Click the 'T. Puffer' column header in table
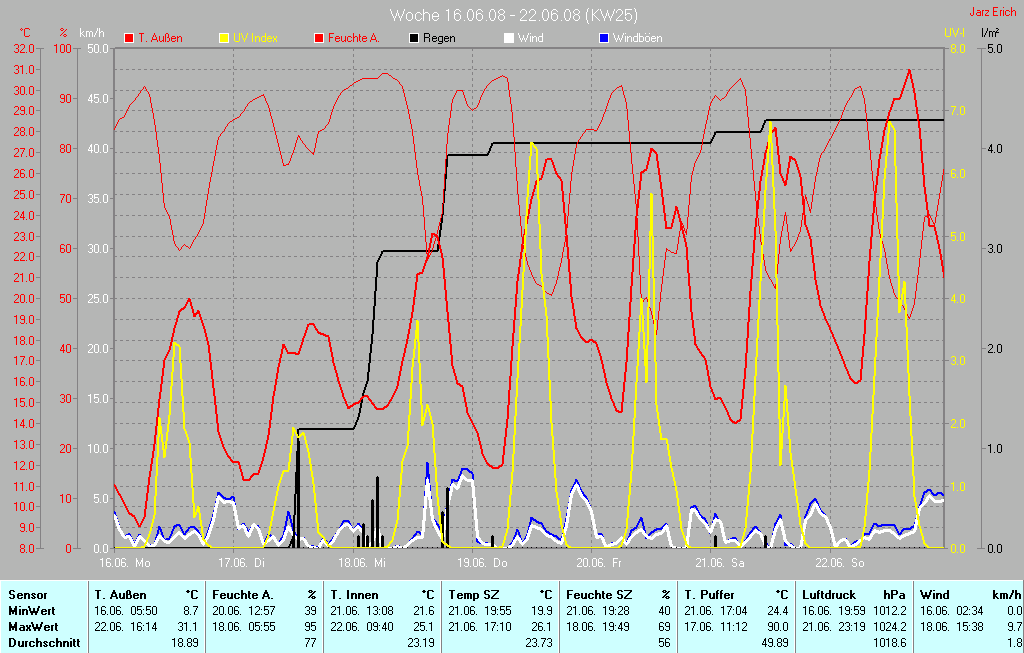This screenshot has height=653, width=1024. [709, 595]
